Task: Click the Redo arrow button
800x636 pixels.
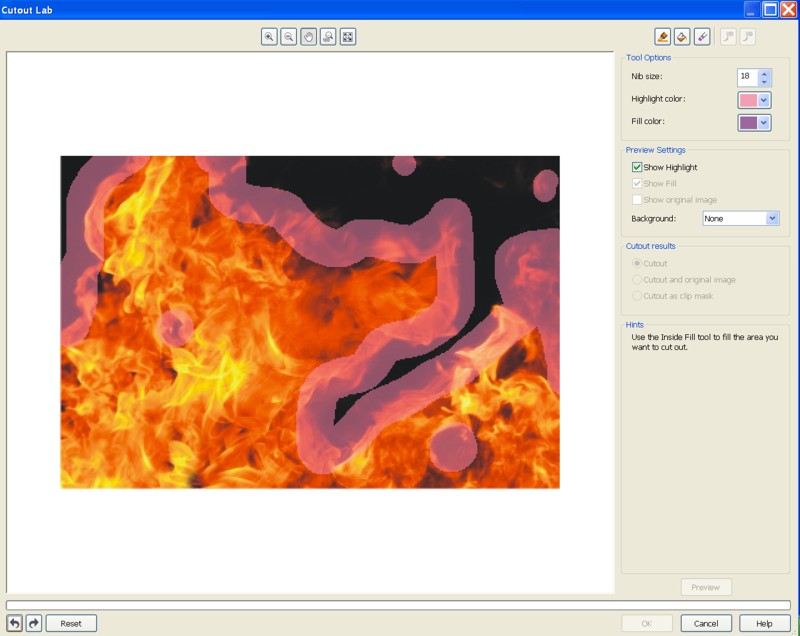Action: (34, 623)
